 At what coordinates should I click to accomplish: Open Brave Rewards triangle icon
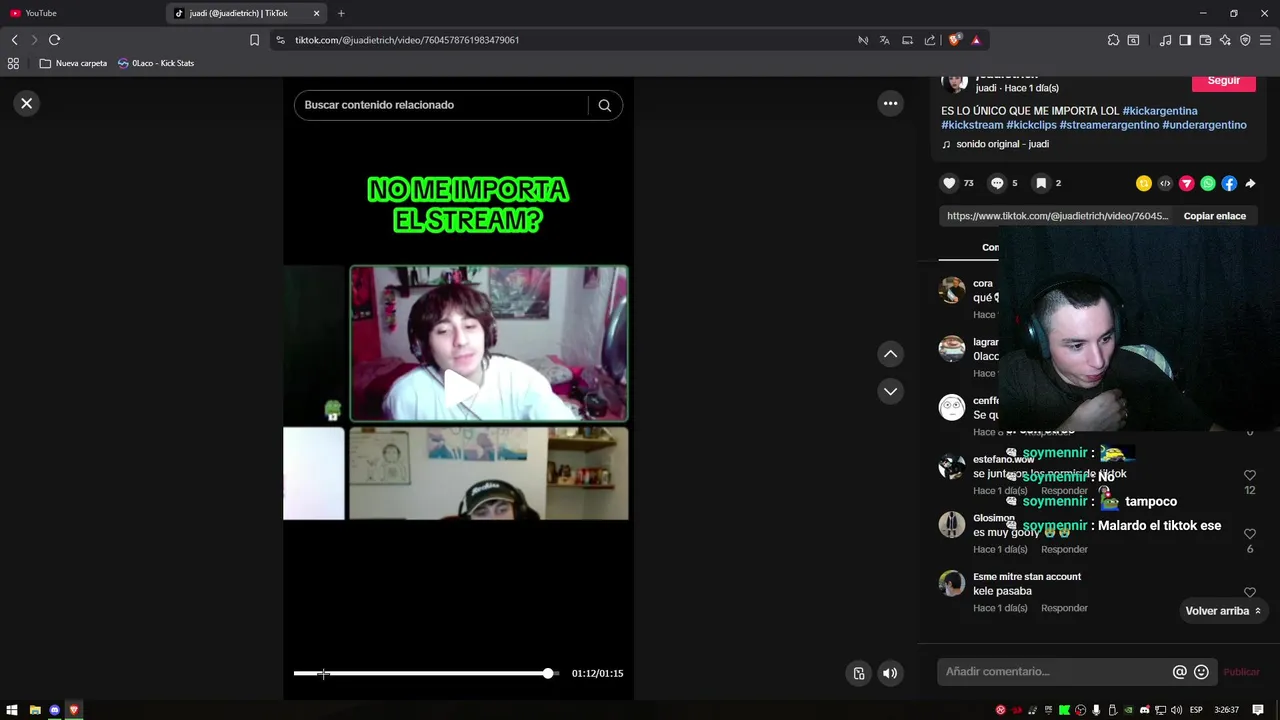coord(976,40)
